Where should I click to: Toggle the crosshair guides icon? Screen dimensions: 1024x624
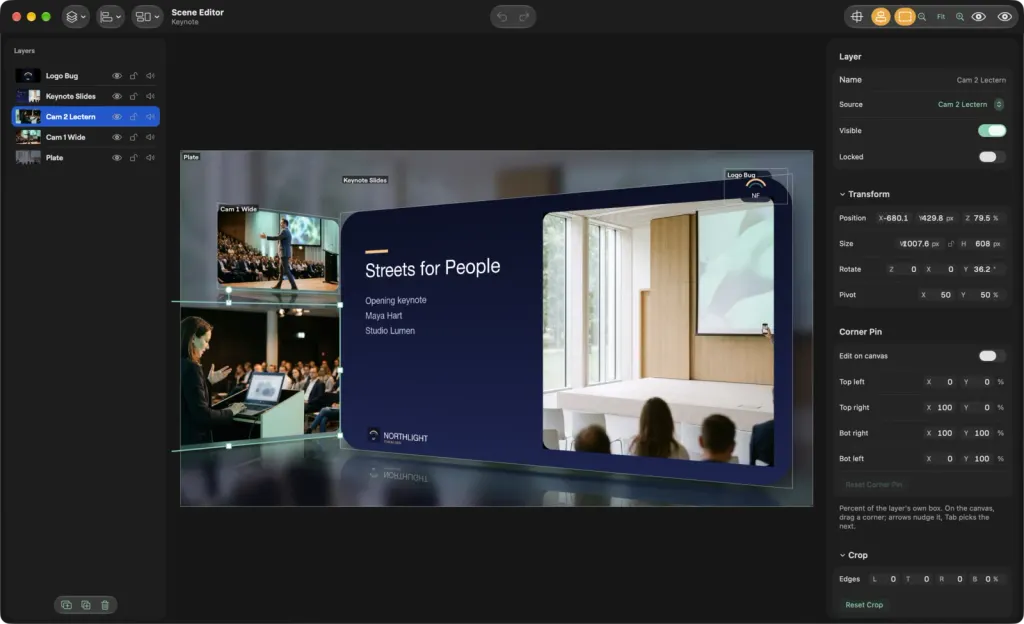pos(857,17)
